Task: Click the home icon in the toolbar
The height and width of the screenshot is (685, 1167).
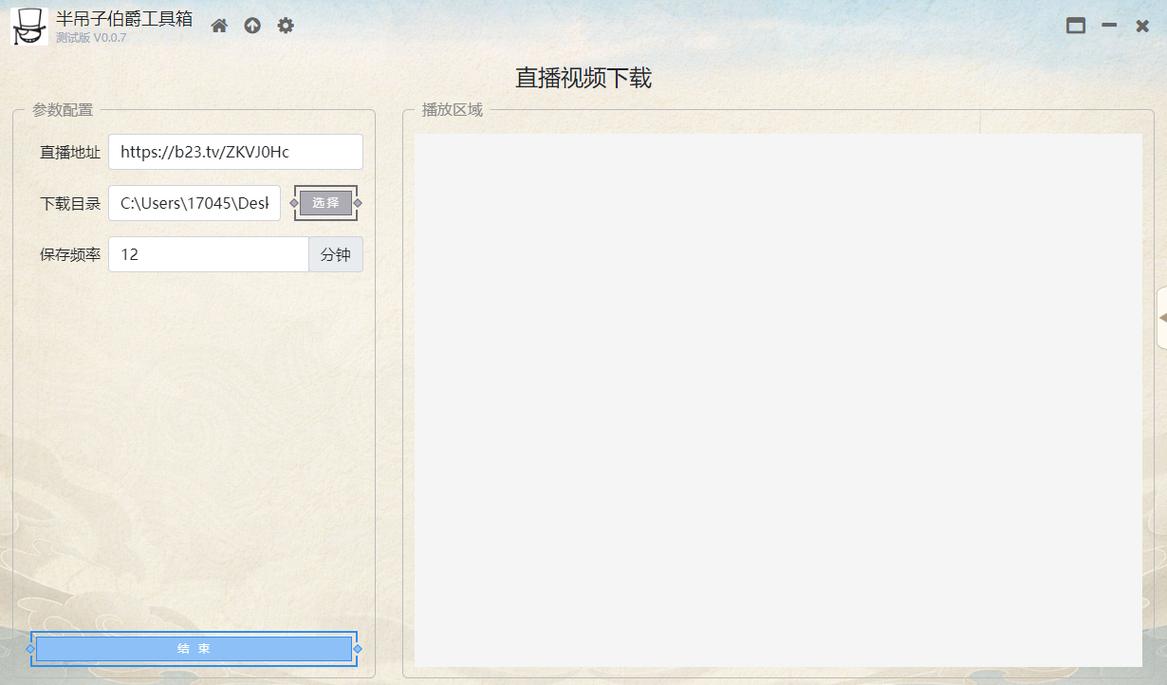Action: point(219,25)
